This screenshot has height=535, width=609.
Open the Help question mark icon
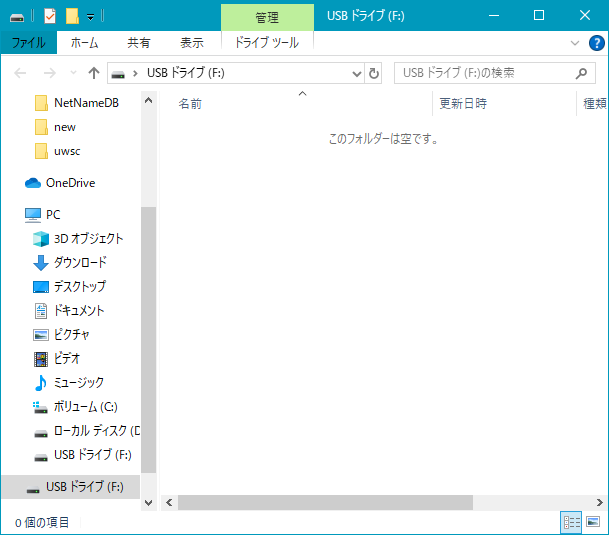tap(597, 43)
